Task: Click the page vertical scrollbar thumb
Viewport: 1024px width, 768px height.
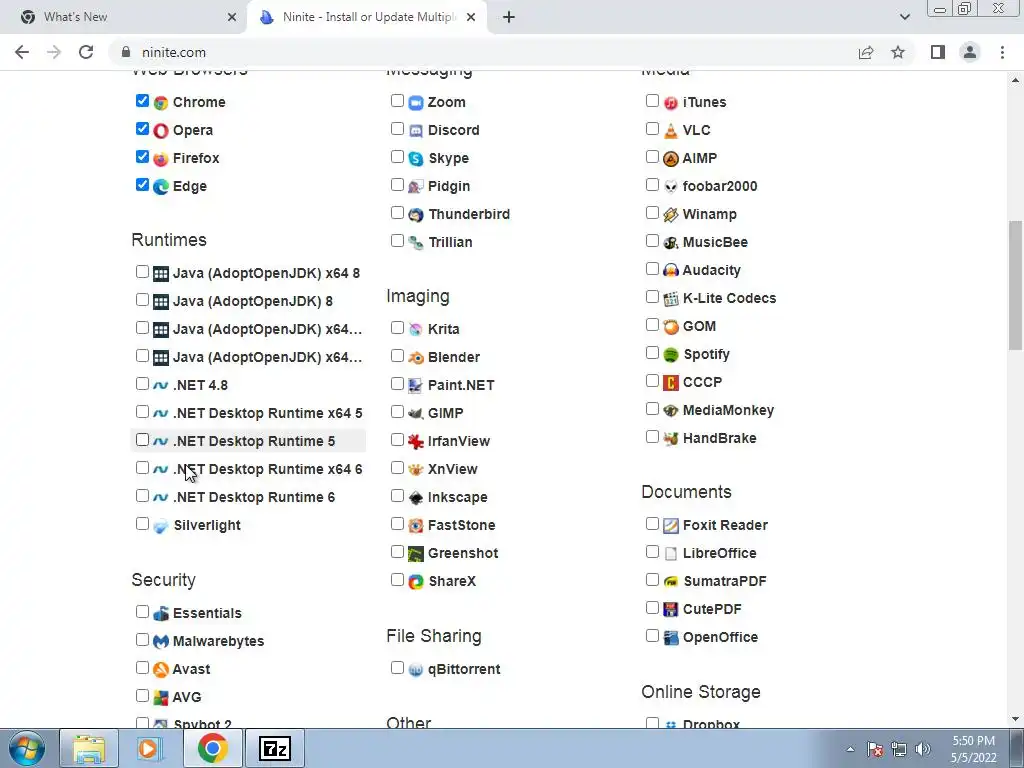Action: (x=1015, y=285)
